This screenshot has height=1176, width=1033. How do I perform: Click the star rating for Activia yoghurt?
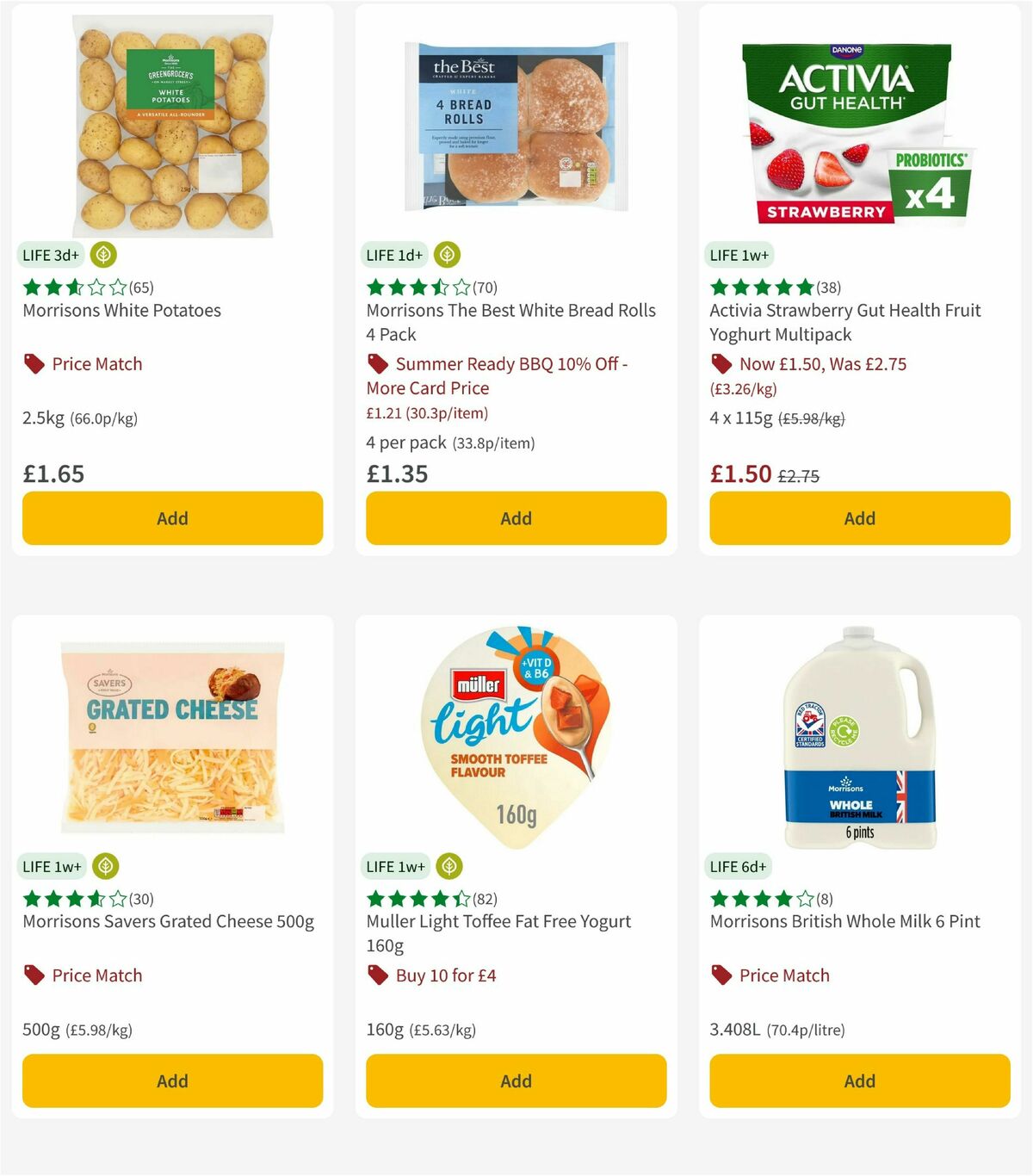(x=761, y=287)
